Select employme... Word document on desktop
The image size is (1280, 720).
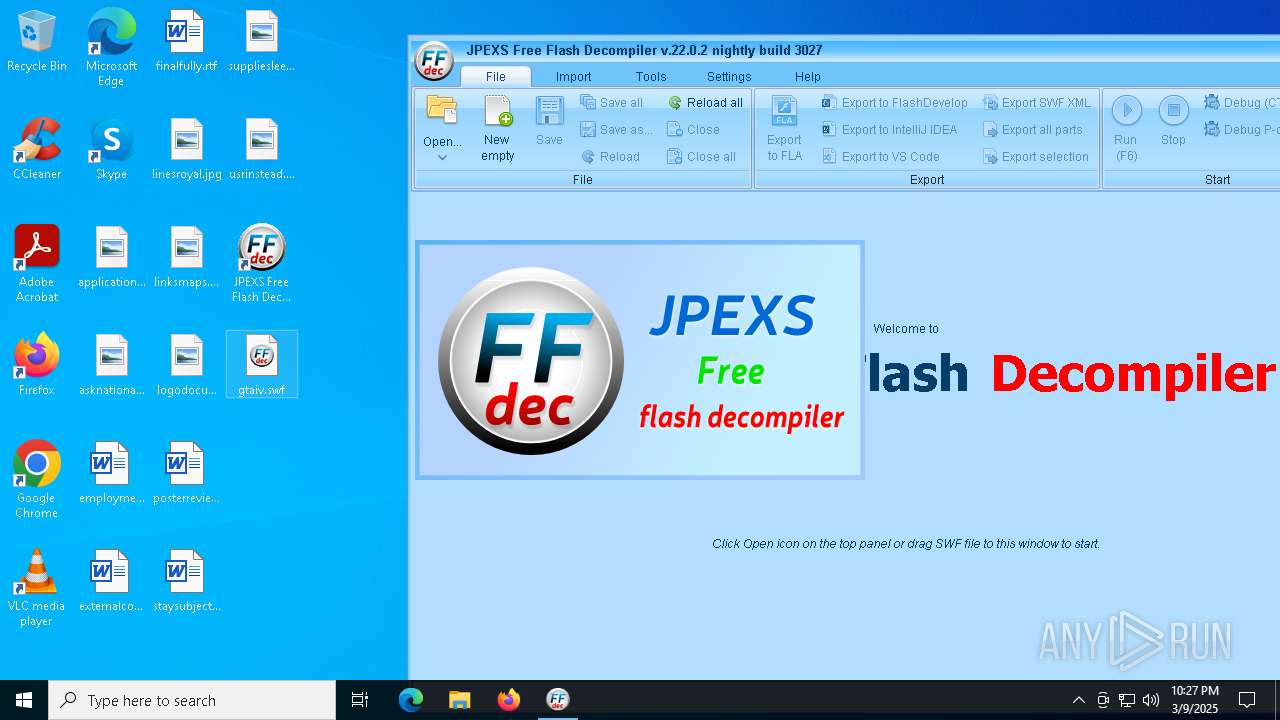(x=112, y=473)
